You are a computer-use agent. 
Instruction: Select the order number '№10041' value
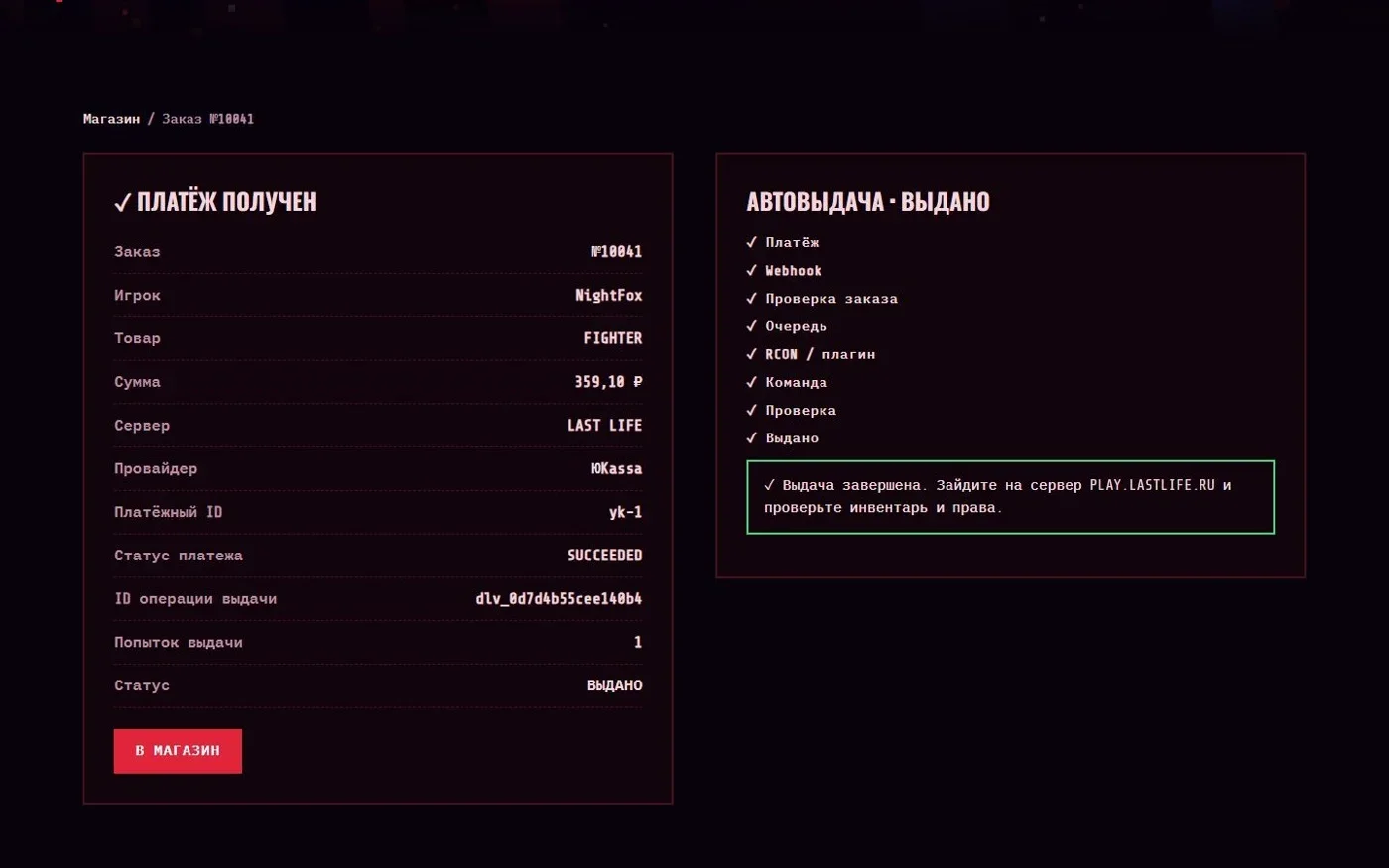(x=616, y=252)
